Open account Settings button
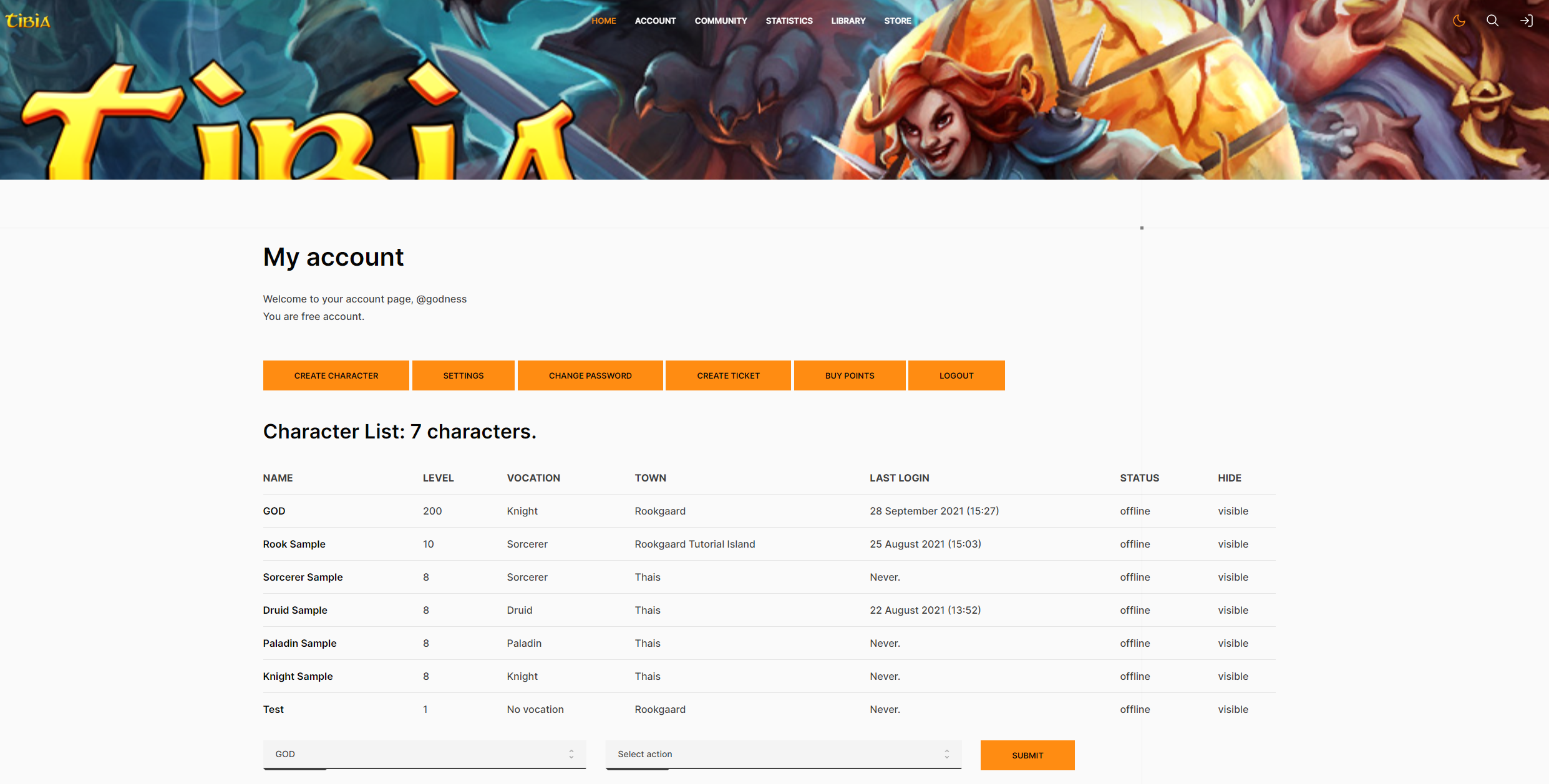This screenshot has width=1549, height=784. [464, 375]
